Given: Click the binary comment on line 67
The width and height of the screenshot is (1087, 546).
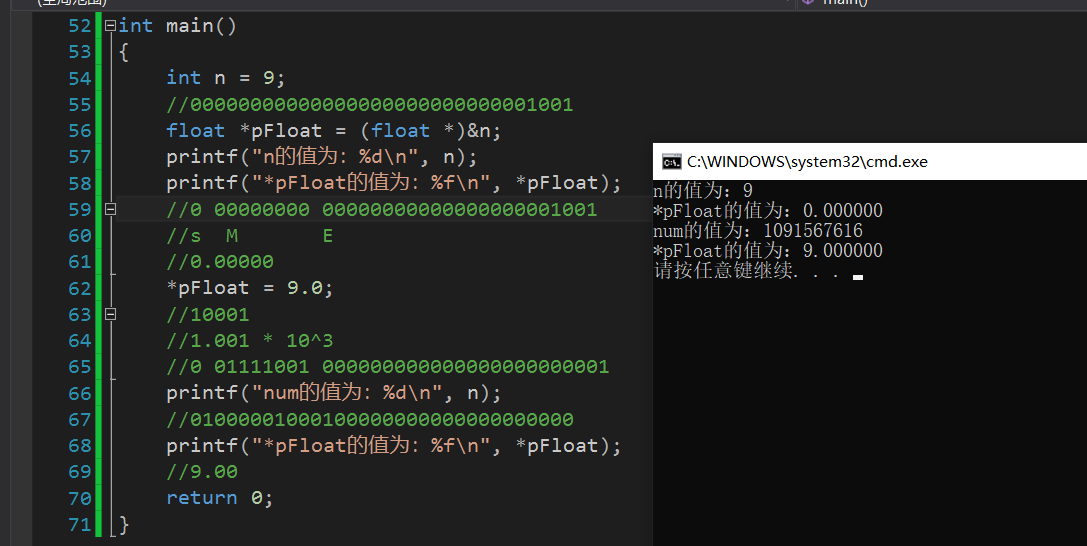Looking at the screenshot, I should pyautogui.click(x=369, y=419).
